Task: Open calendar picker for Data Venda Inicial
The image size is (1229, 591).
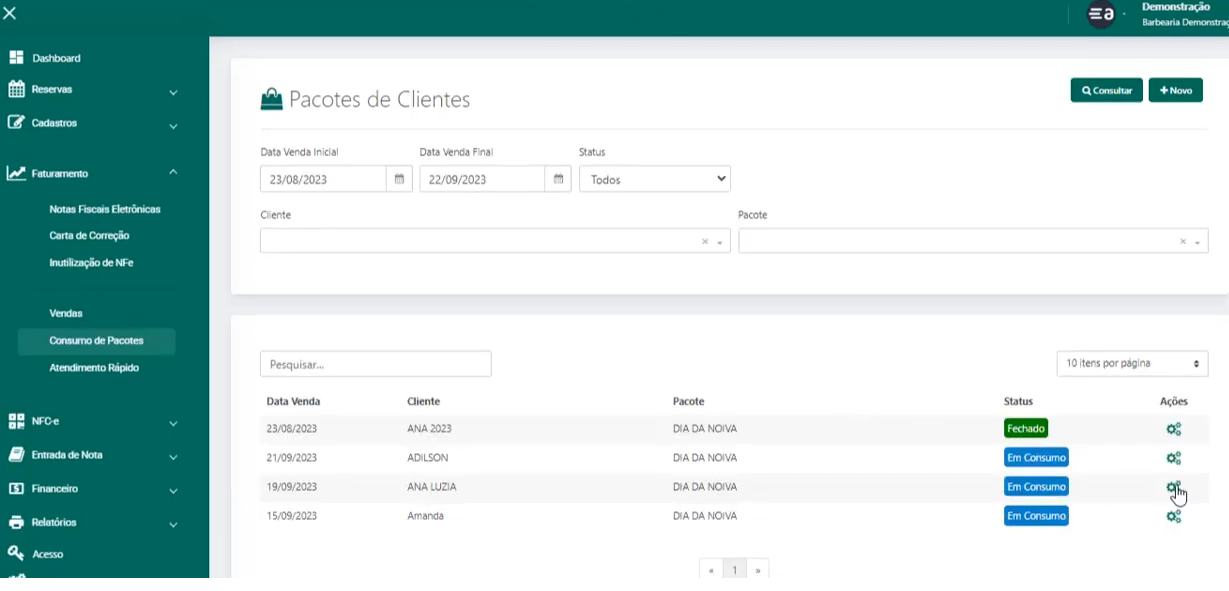Action: (399, 180)
